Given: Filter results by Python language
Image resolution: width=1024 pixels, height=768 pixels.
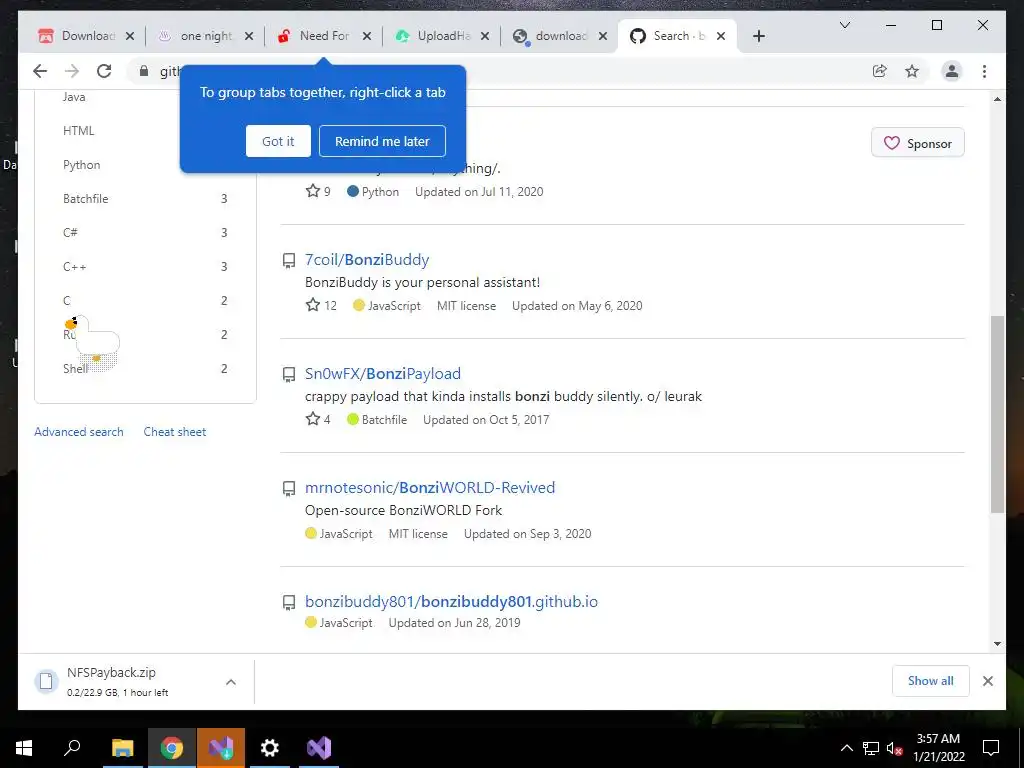Looking at the screenshot, I should [x=82, y=165].
